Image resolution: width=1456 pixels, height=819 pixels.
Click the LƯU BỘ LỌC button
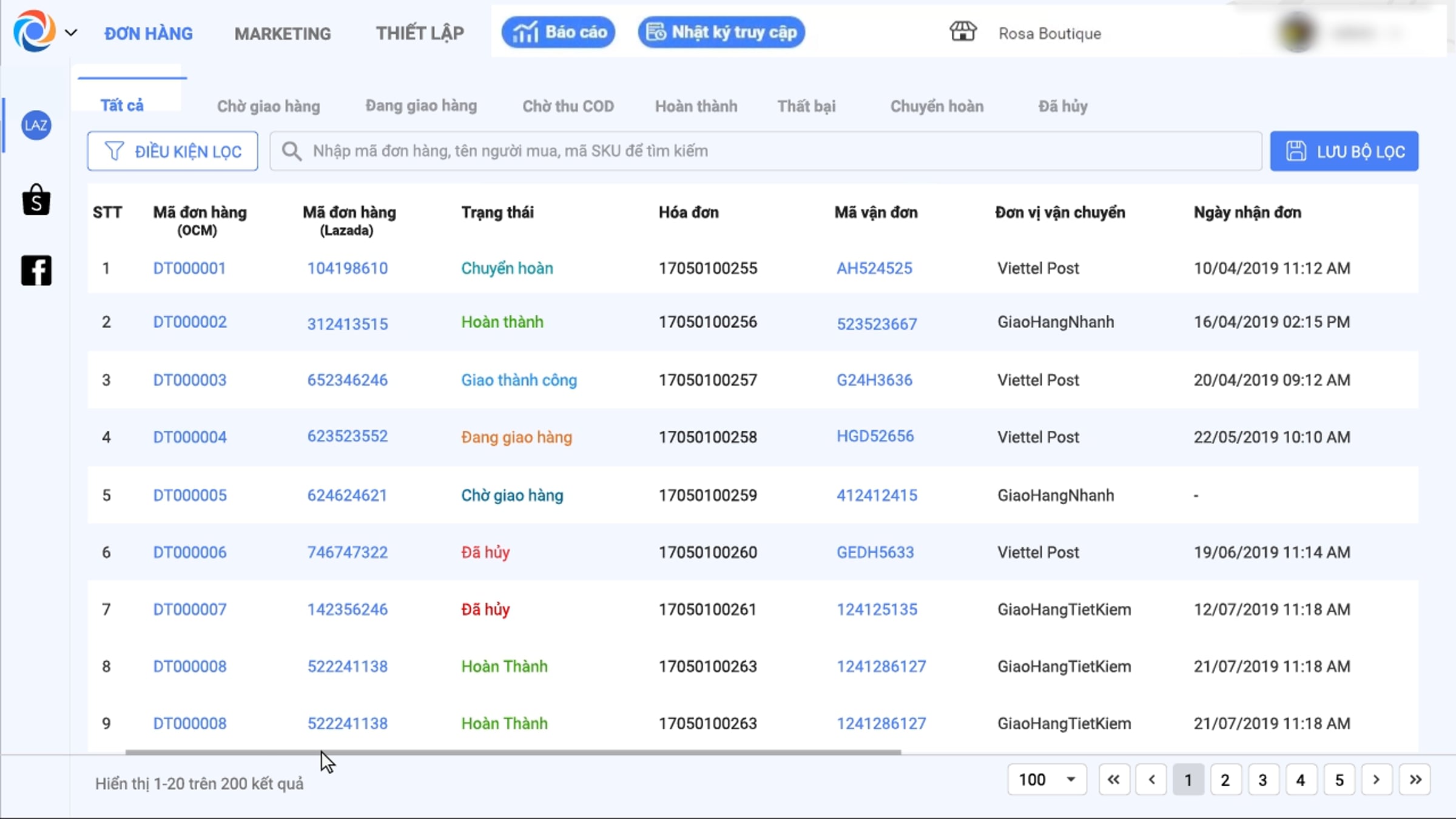tap(1344, 151)
